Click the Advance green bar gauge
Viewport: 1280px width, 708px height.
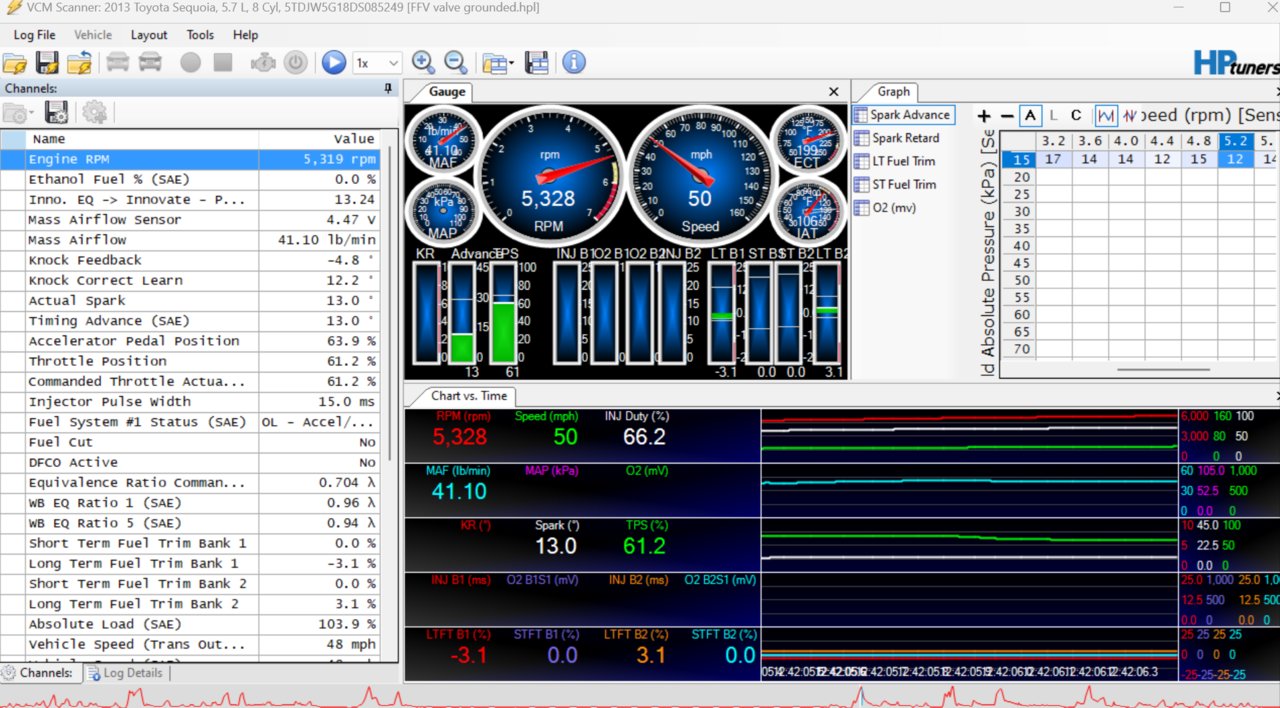[x=461, y=312]
